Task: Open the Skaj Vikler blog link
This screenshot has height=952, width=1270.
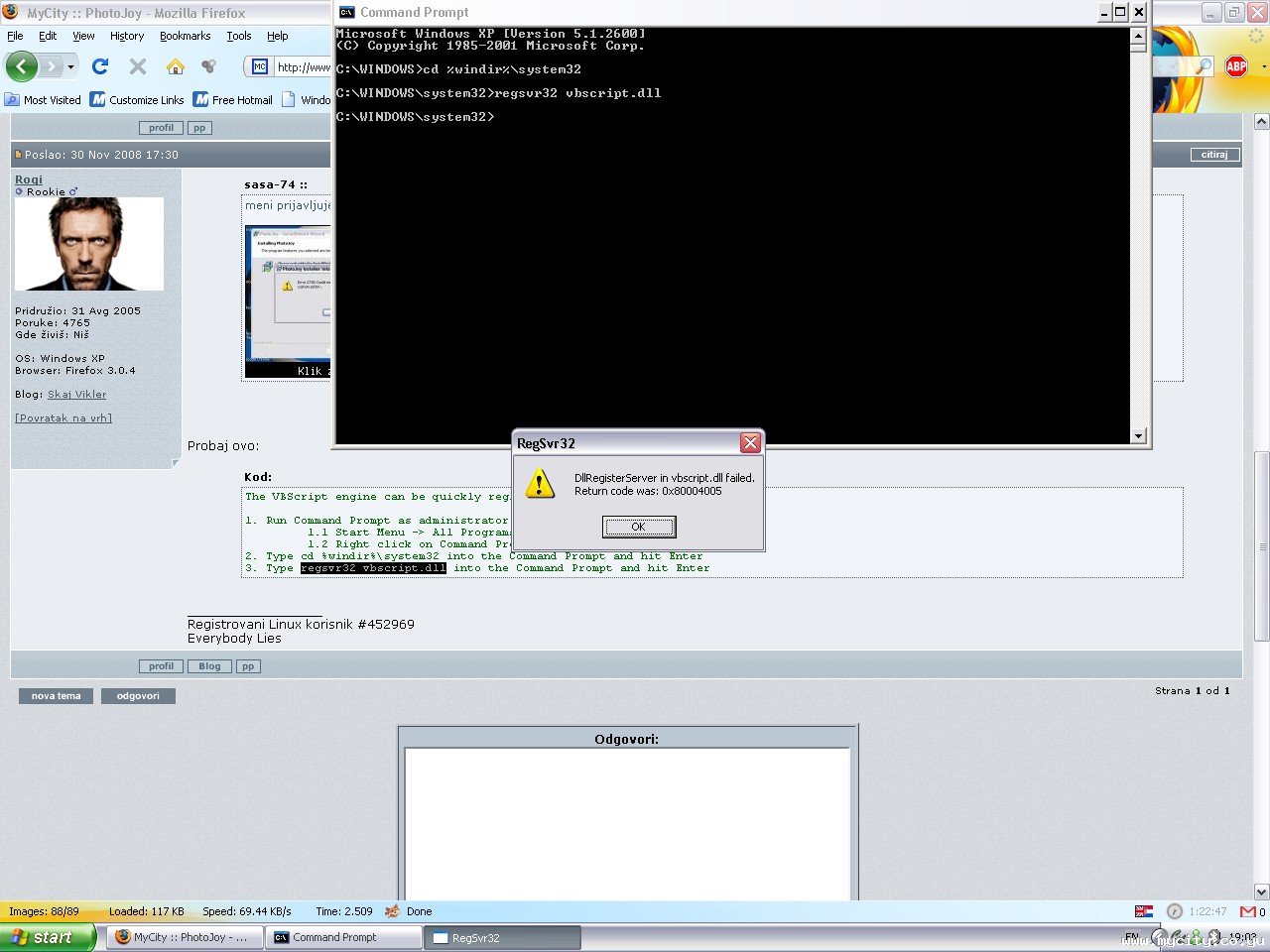Action: click(77, 395)
